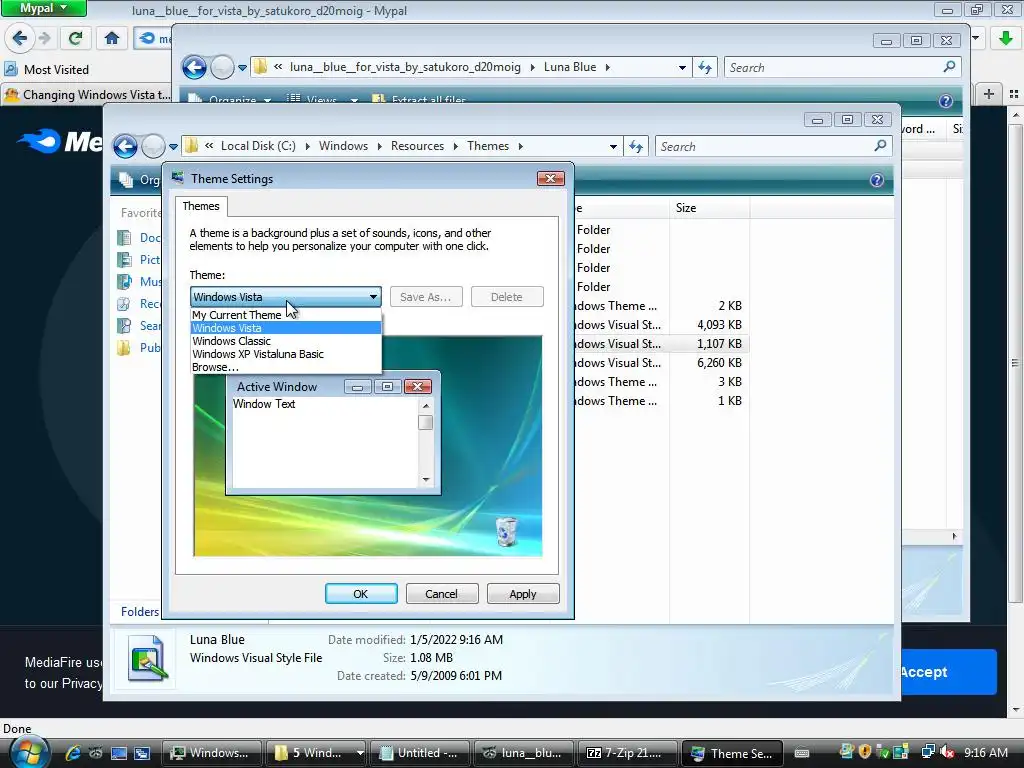Open Searches favorite link in sidebar

click(139, 326)
